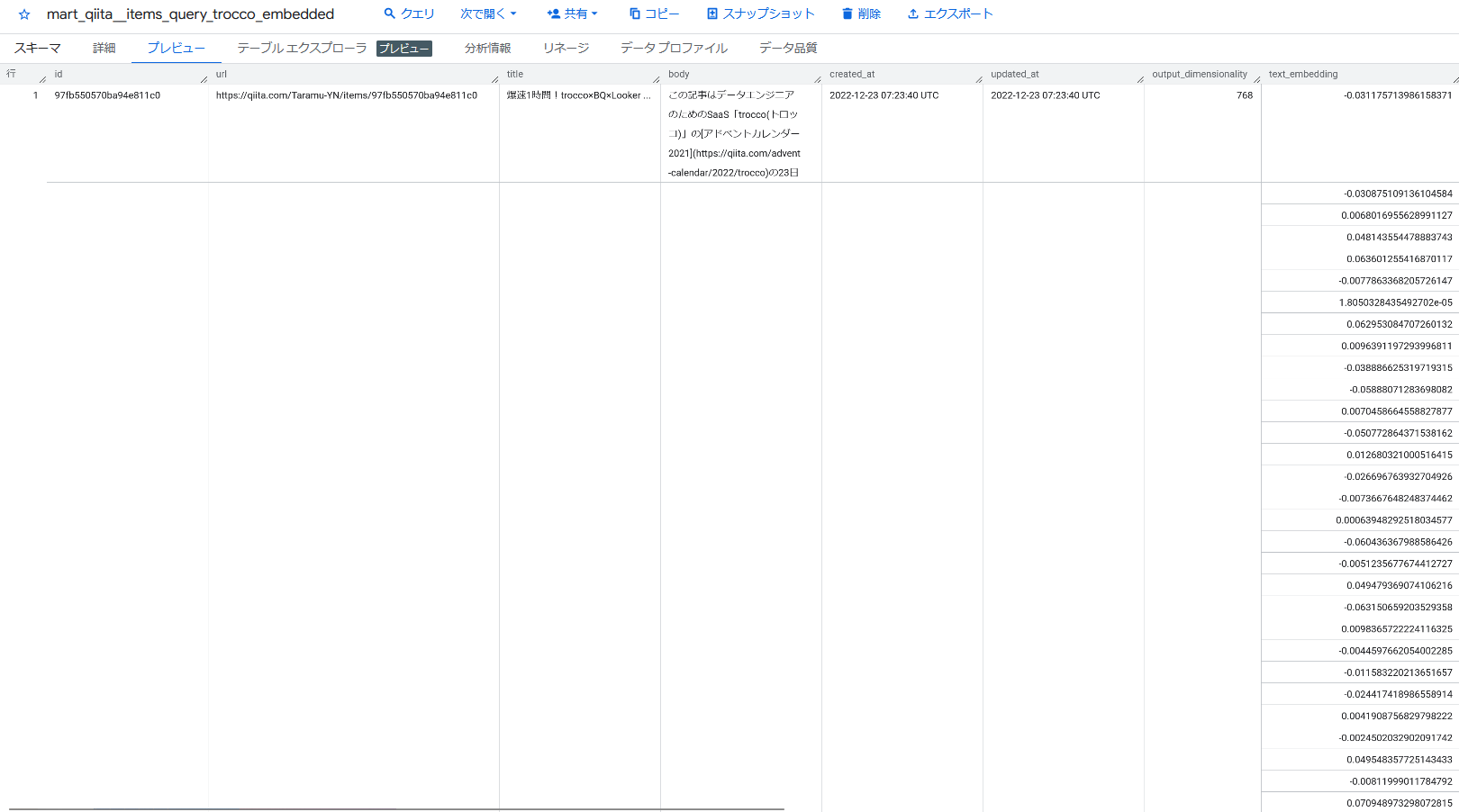This screenshot has width=1459, height=812.
Task: Click the copy icon
Action: 635,14
